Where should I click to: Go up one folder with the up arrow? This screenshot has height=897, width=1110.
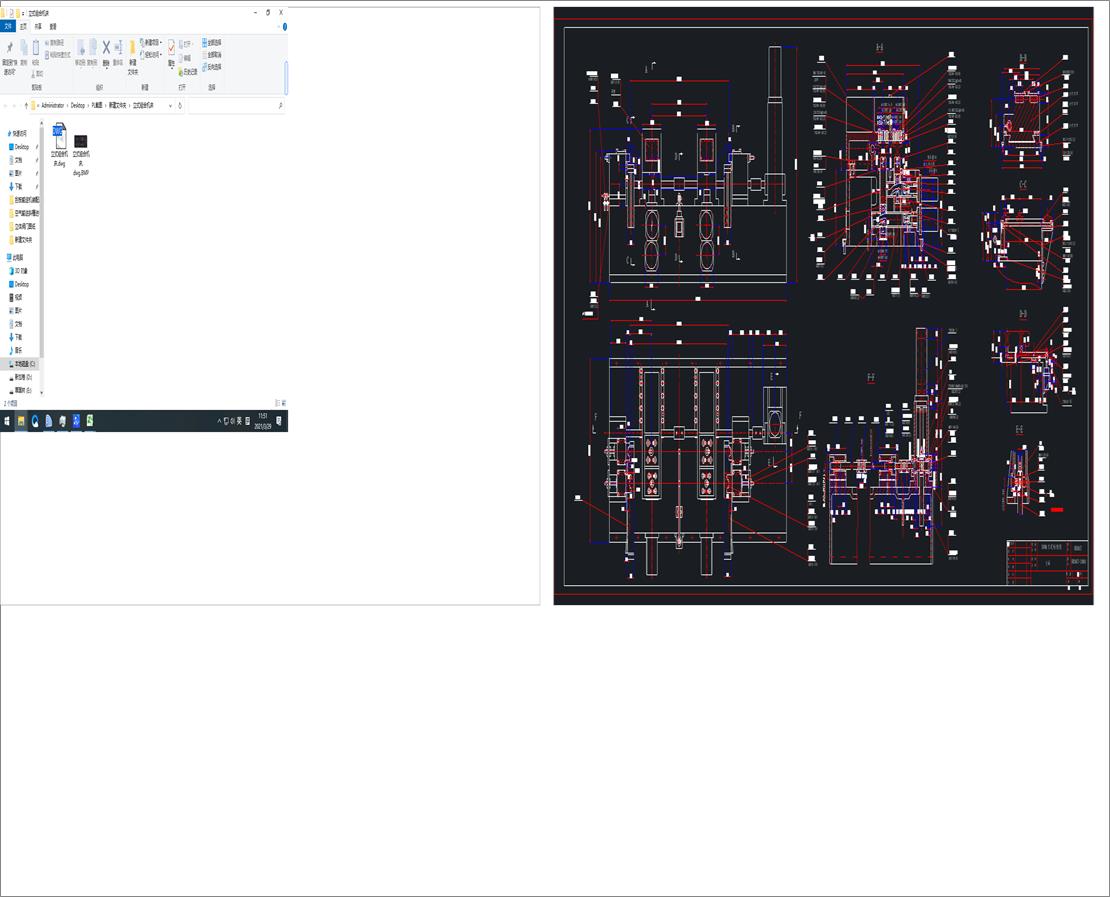pyautogui.click(x=27, y=105)
